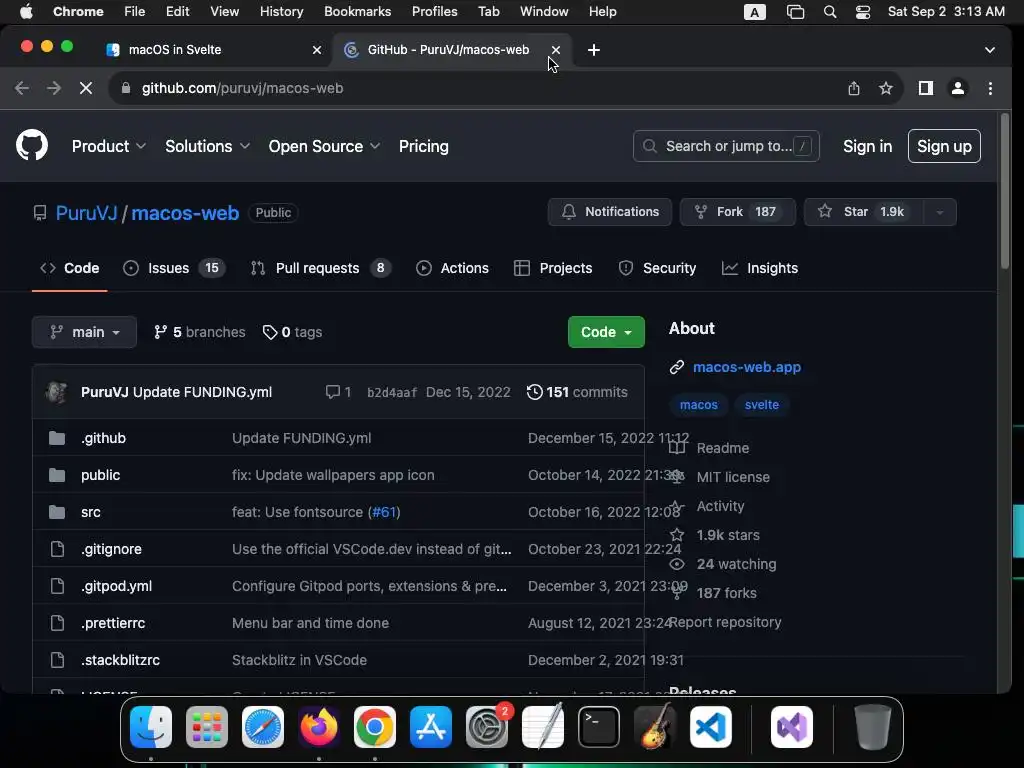Open the src folder
Screen dimensions: 1024x768
coord(91,512)
